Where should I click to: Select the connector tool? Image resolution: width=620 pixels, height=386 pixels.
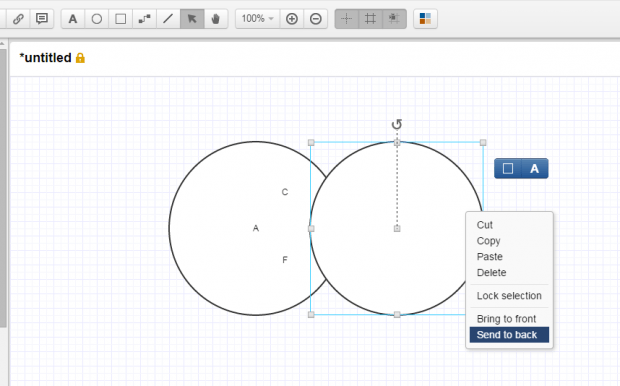pos(144,19)
